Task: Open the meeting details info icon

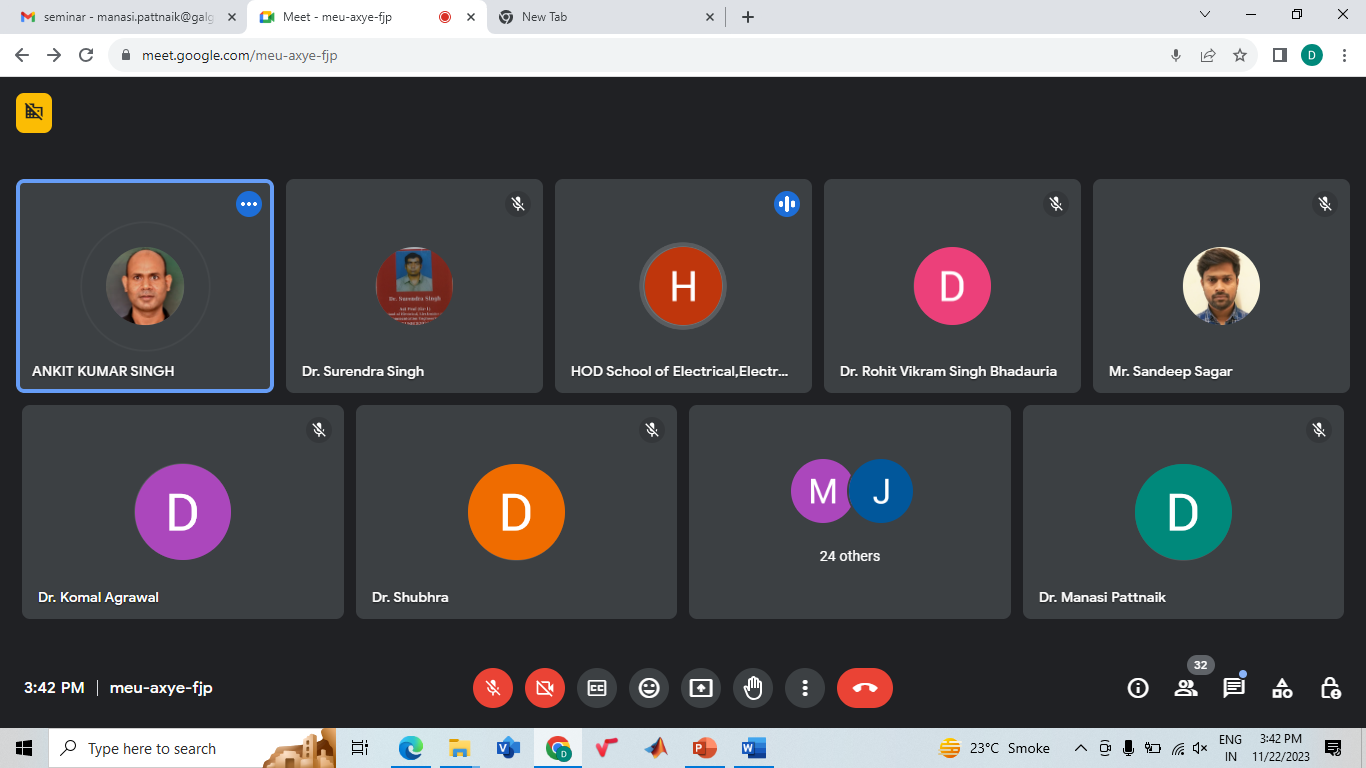Action: 1138,688
